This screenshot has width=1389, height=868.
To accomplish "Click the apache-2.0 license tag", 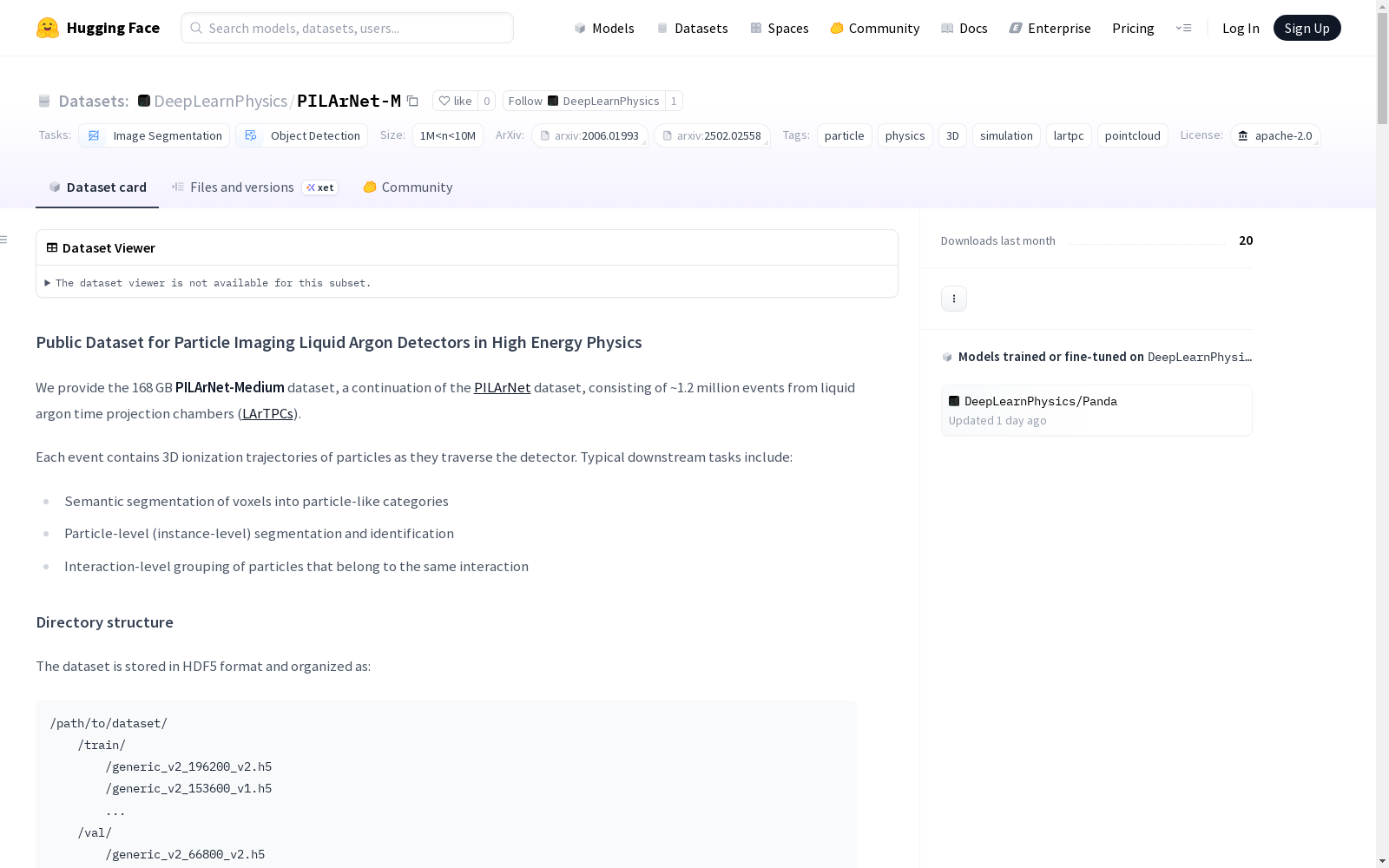I will tap(1275, 135).
